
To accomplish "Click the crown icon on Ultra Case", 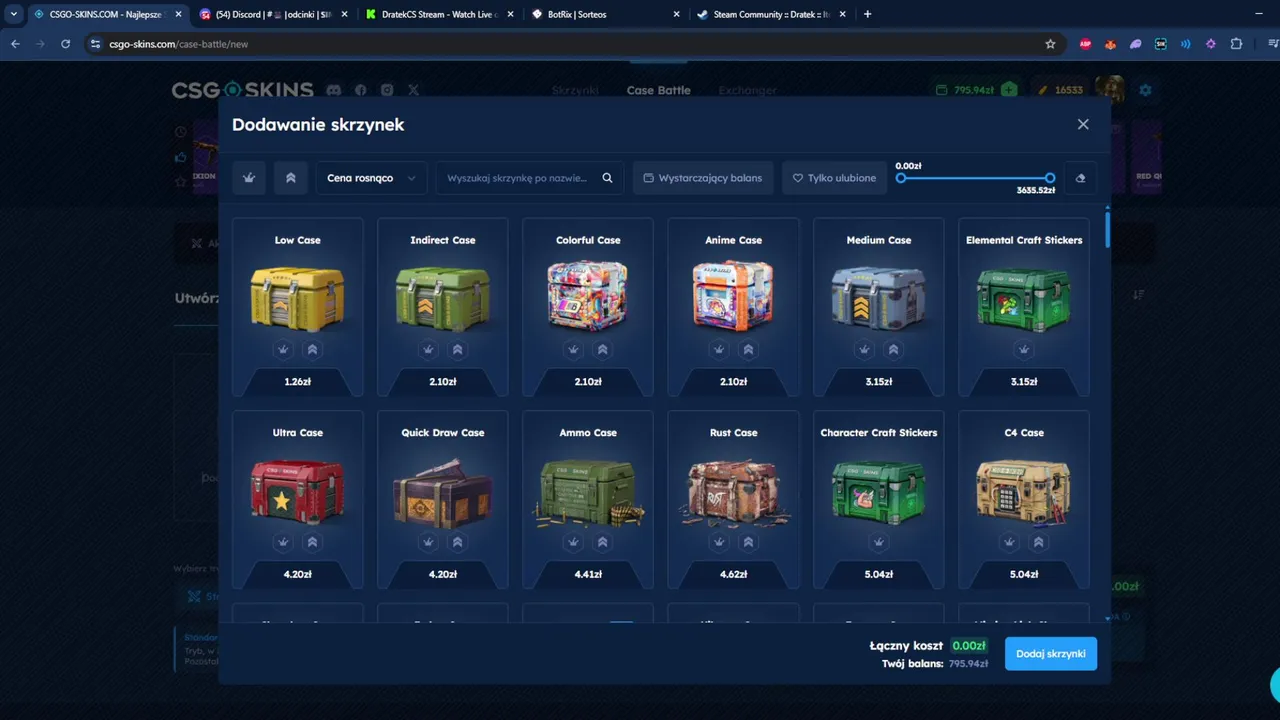I will click(x=283, y=542).
